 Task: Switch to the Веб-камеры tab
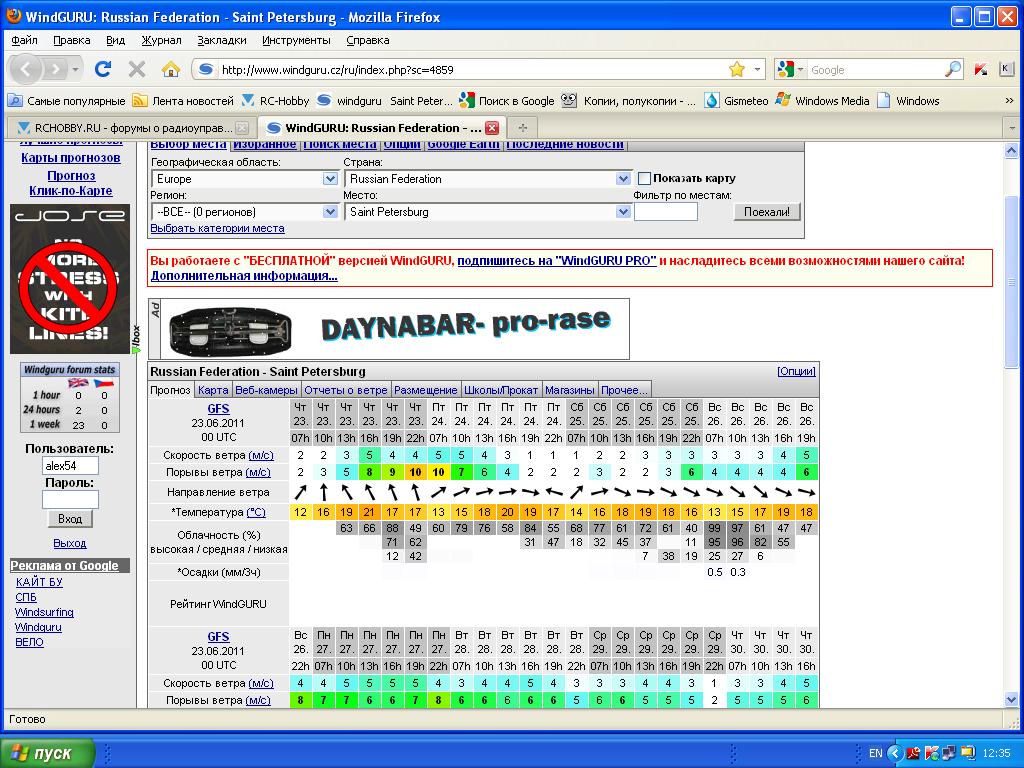coord(266,390)
